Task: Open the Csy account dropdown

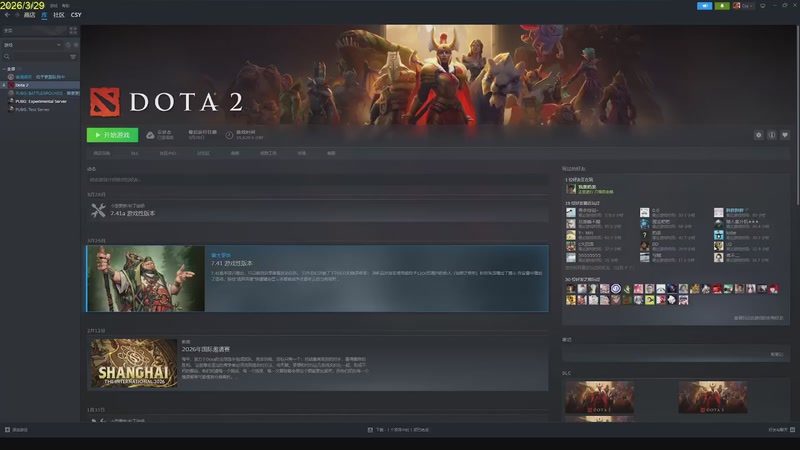Action: (x=743, y=6)
